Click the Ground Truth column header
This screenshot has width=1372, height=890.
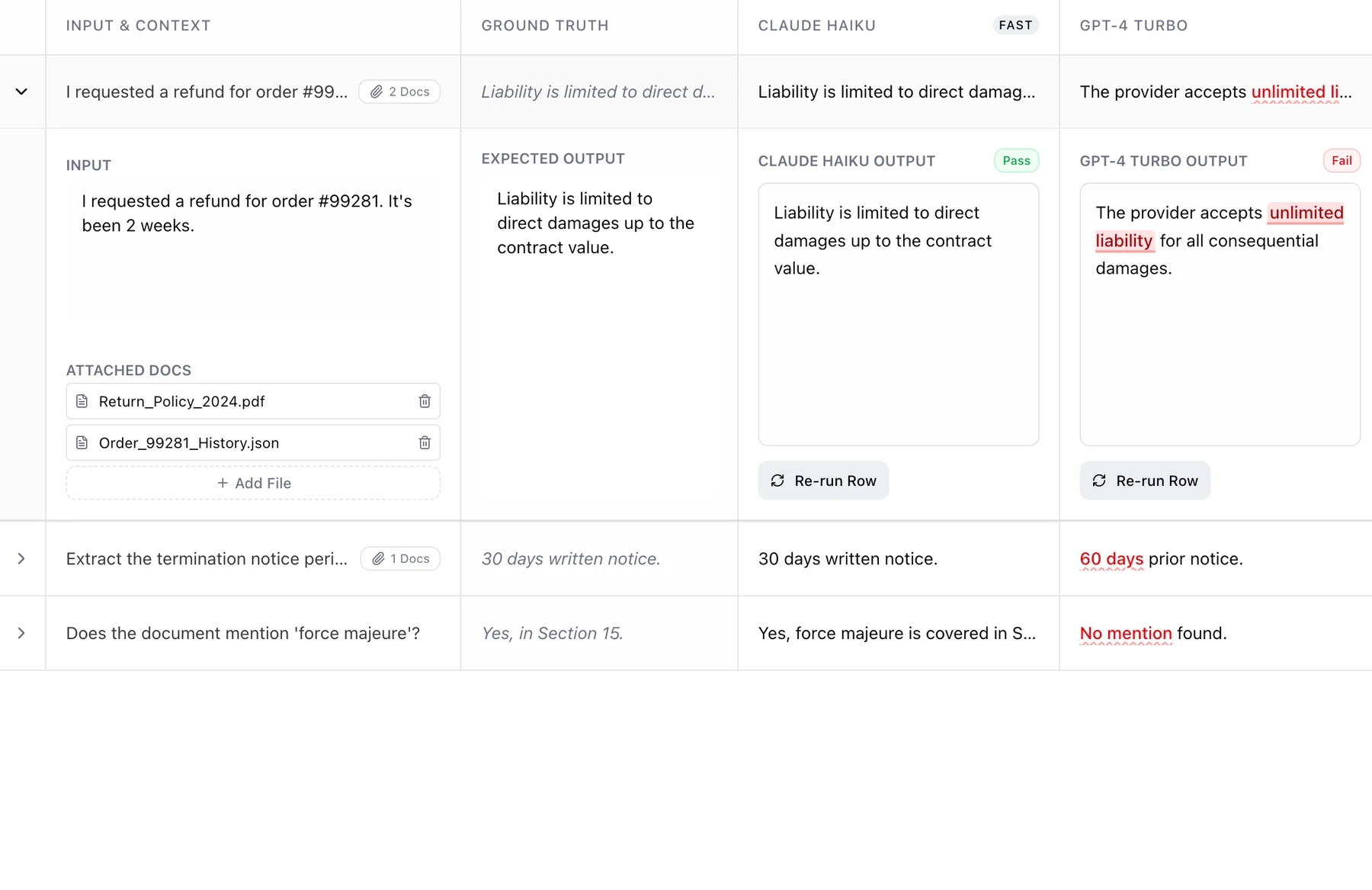click(x=545, y=25)
